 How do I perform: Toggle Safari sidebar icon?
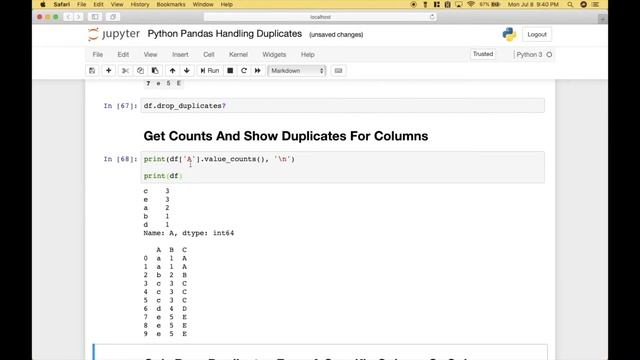point(95,17)
